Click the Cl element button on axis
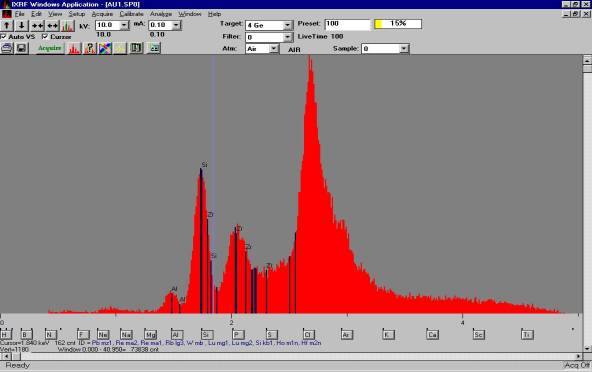This screenshot has height=372, width=592. pyautogui.click(x=308, y=335)
